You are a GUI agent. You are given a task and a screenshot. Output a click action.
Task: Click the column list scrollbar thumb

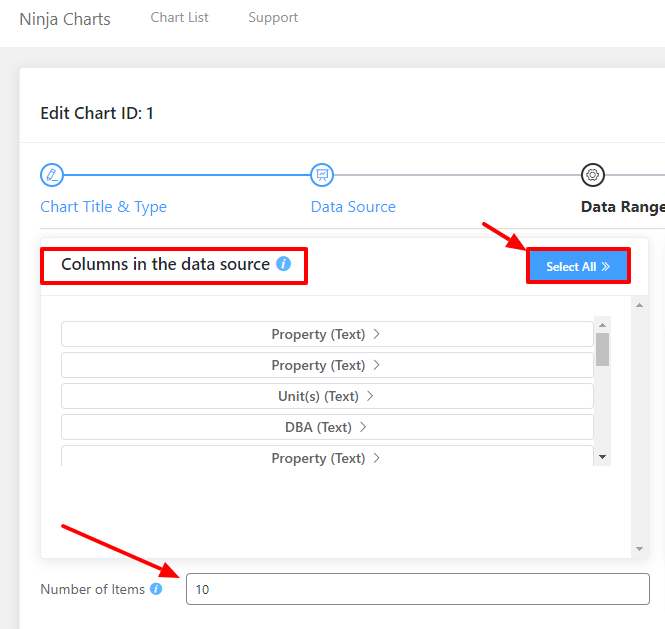tap(602, 349)
